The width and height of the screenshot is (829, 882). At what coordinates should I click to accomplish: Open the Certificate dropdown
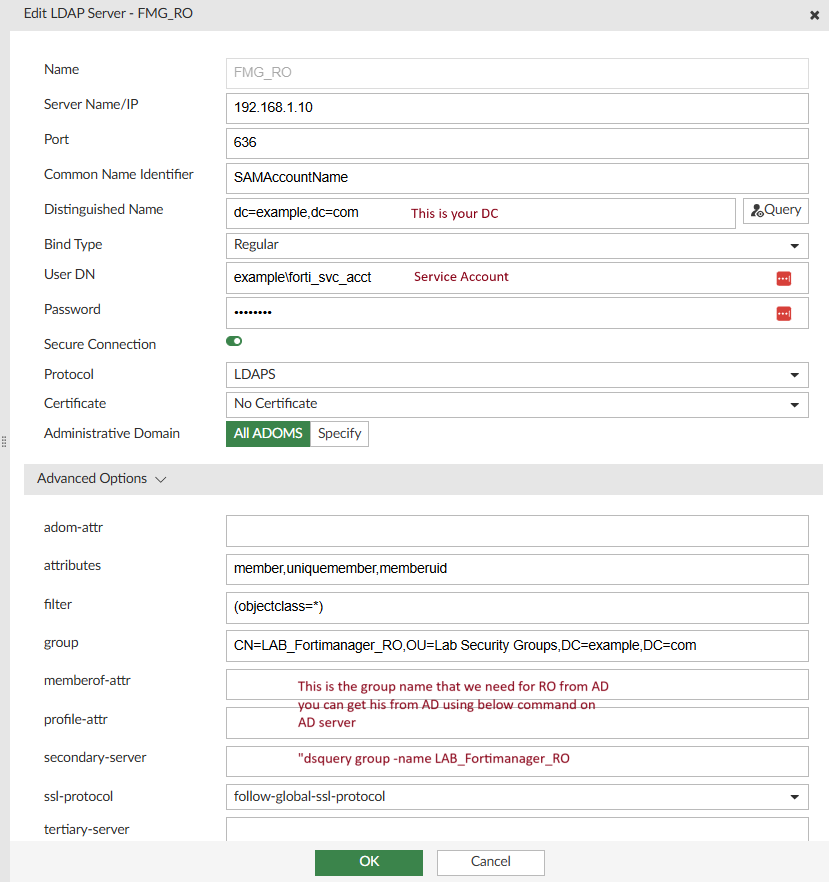[517, 404]
